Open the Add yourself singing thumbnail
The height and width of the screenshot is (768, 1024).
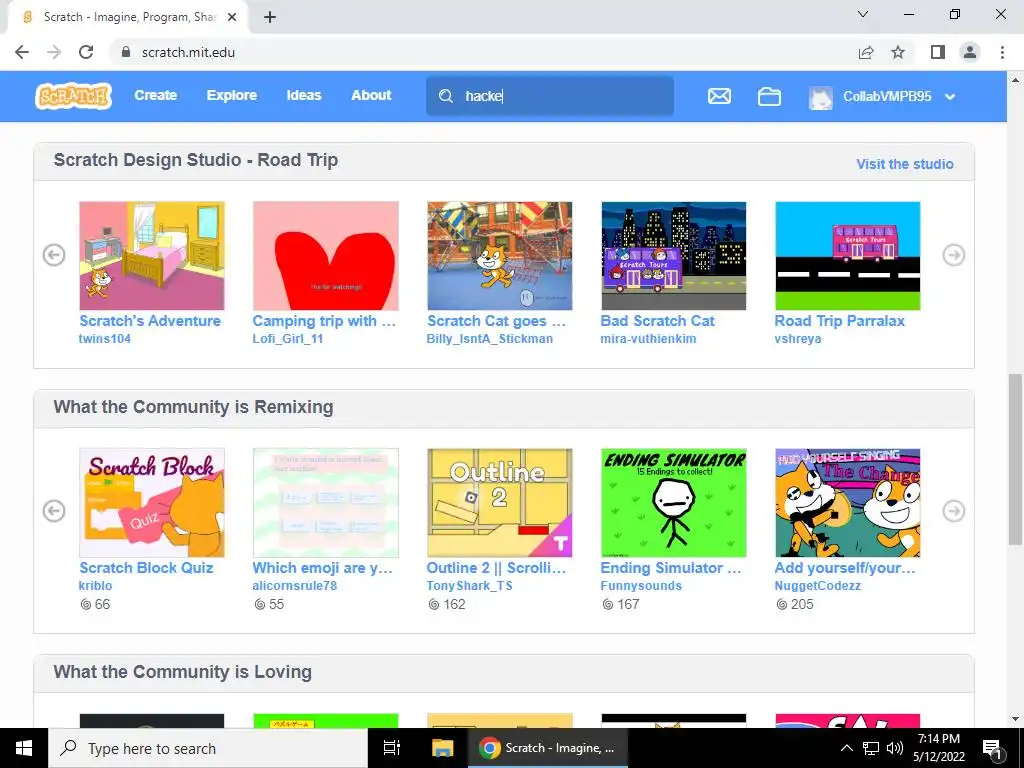[x=848, y=503]
